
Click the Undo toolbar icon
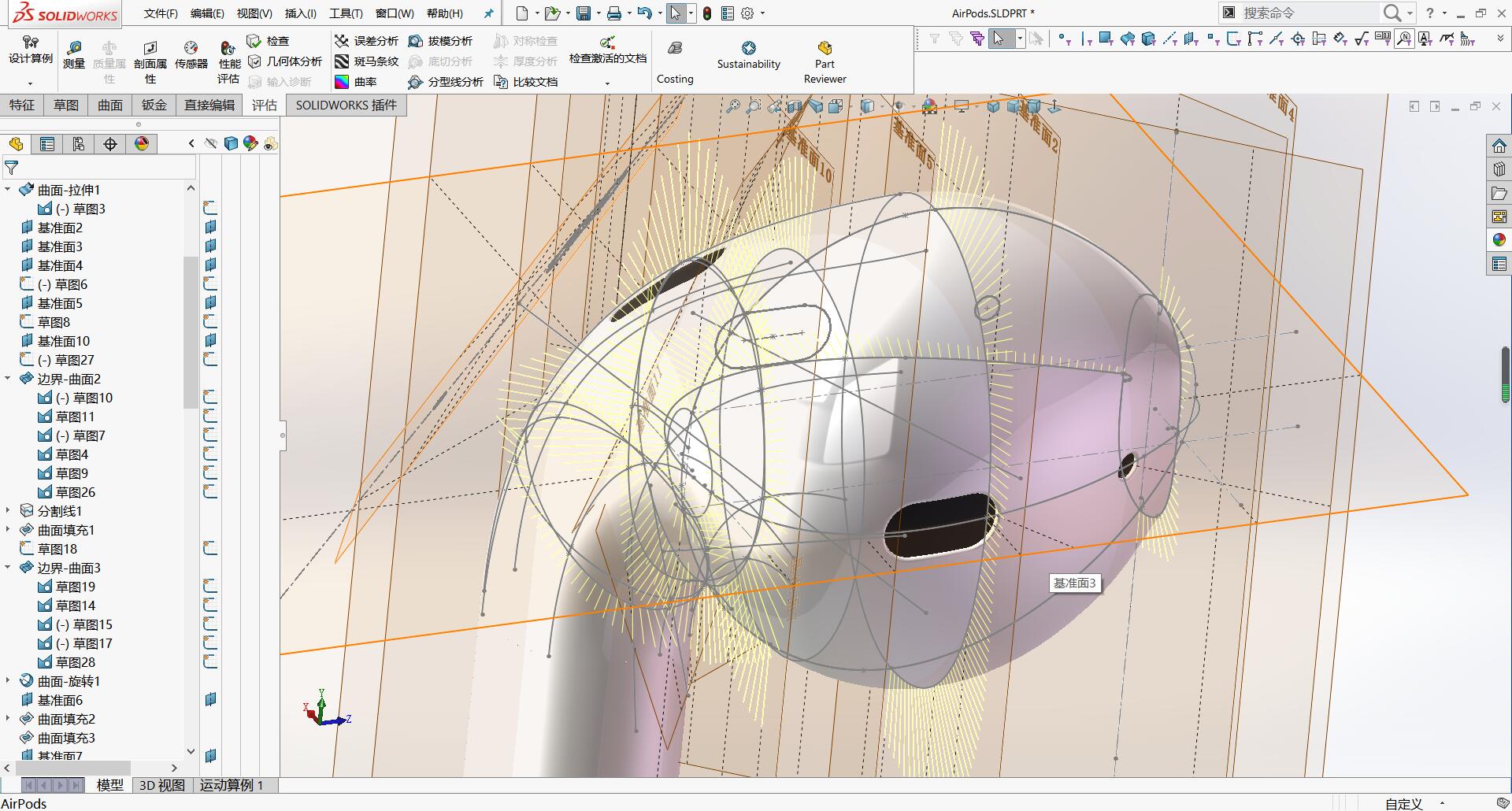point(644,13)
